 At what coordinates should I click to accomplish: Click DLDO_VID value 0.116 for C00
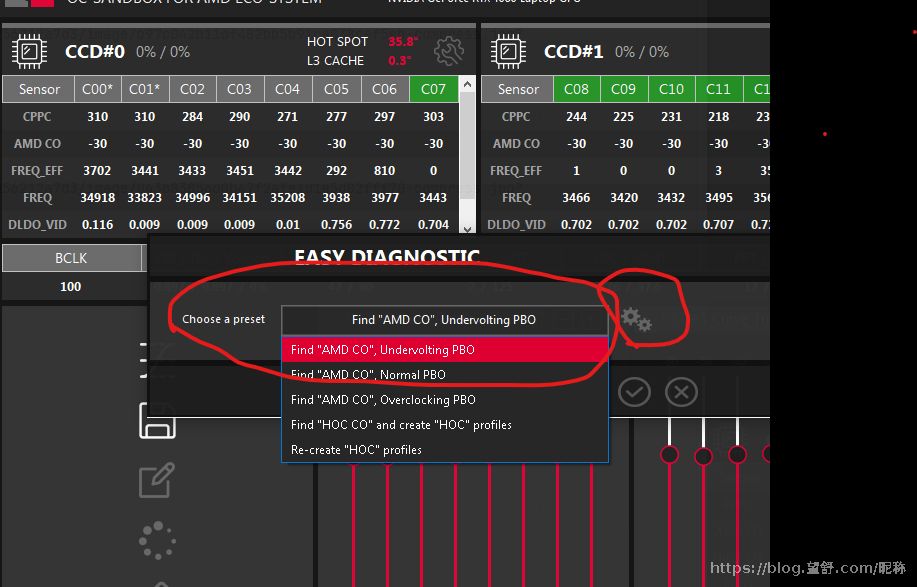pos(98,225)
